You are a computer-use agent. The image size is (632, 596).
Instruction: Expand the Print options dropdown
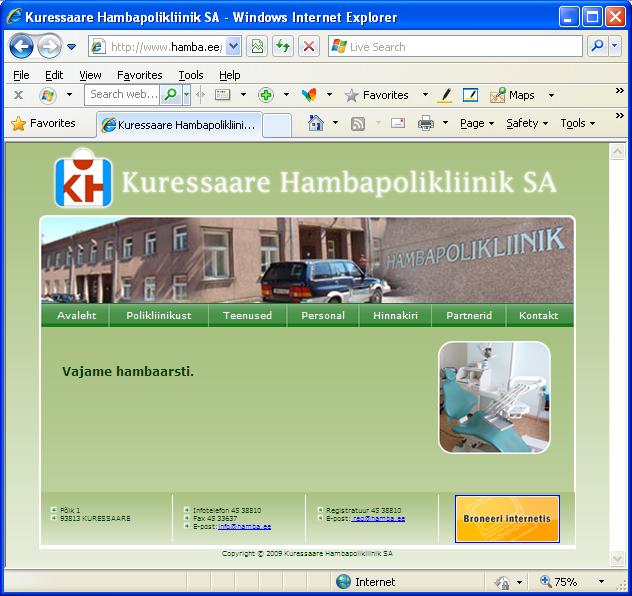pos(445,123)
